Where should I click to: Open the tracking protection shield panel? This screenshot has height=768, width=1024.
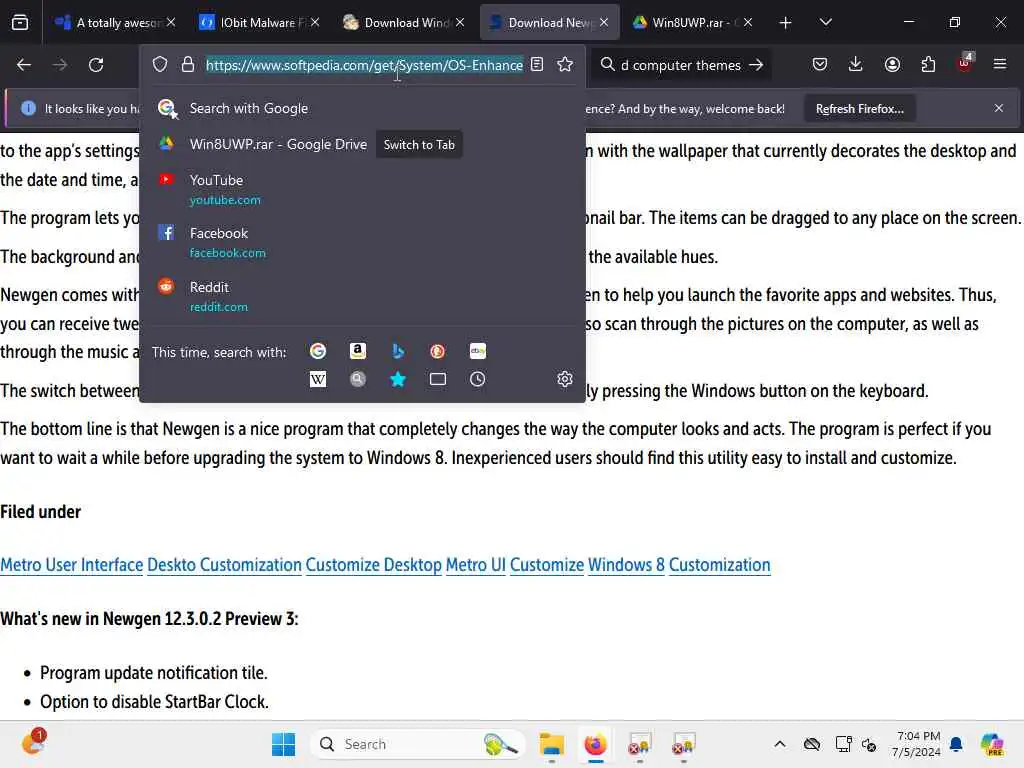click(x=160, y=65)
